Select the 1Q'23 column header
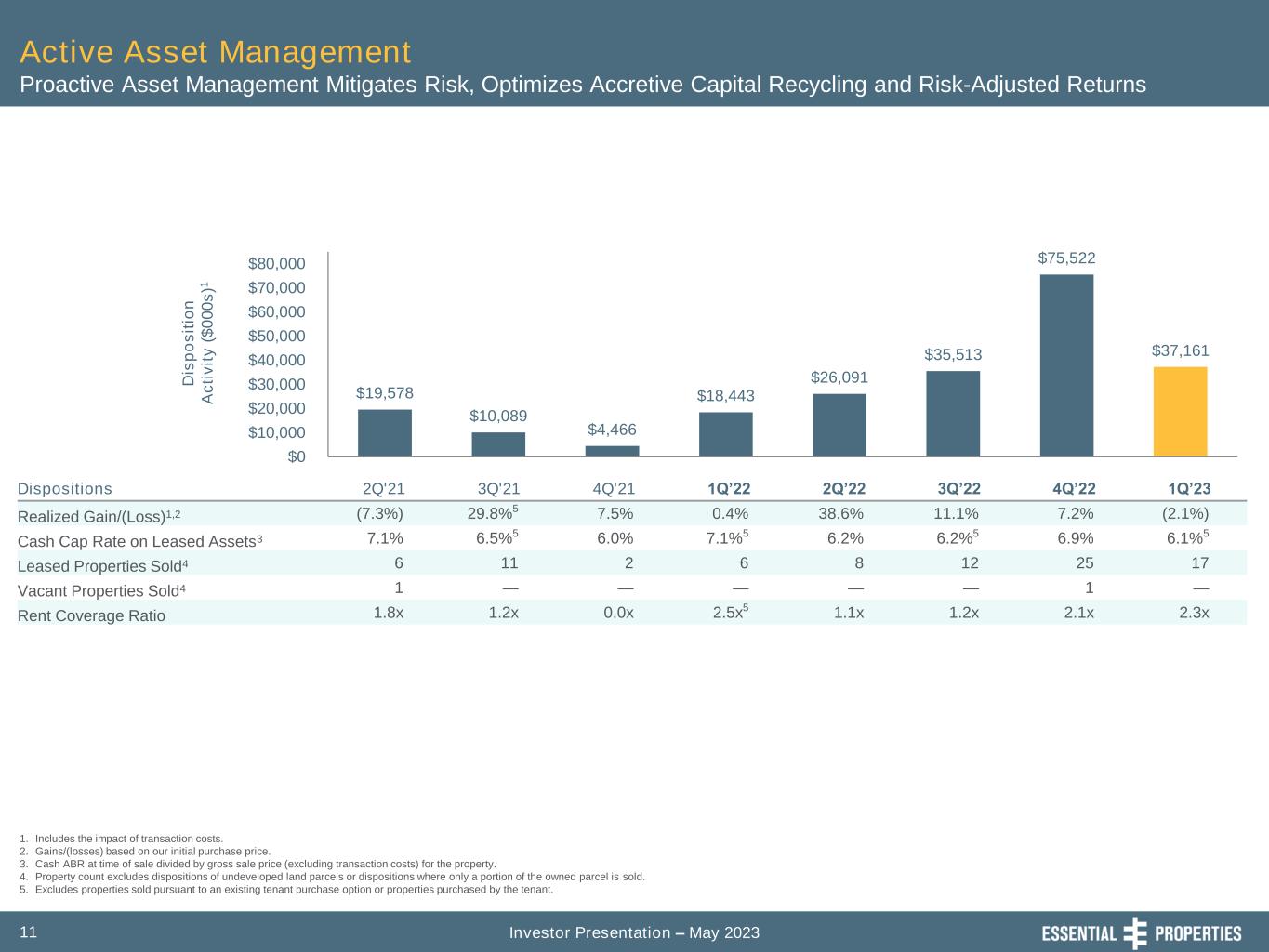This screenshot has width=1269, height=952. click(1189, 488)
